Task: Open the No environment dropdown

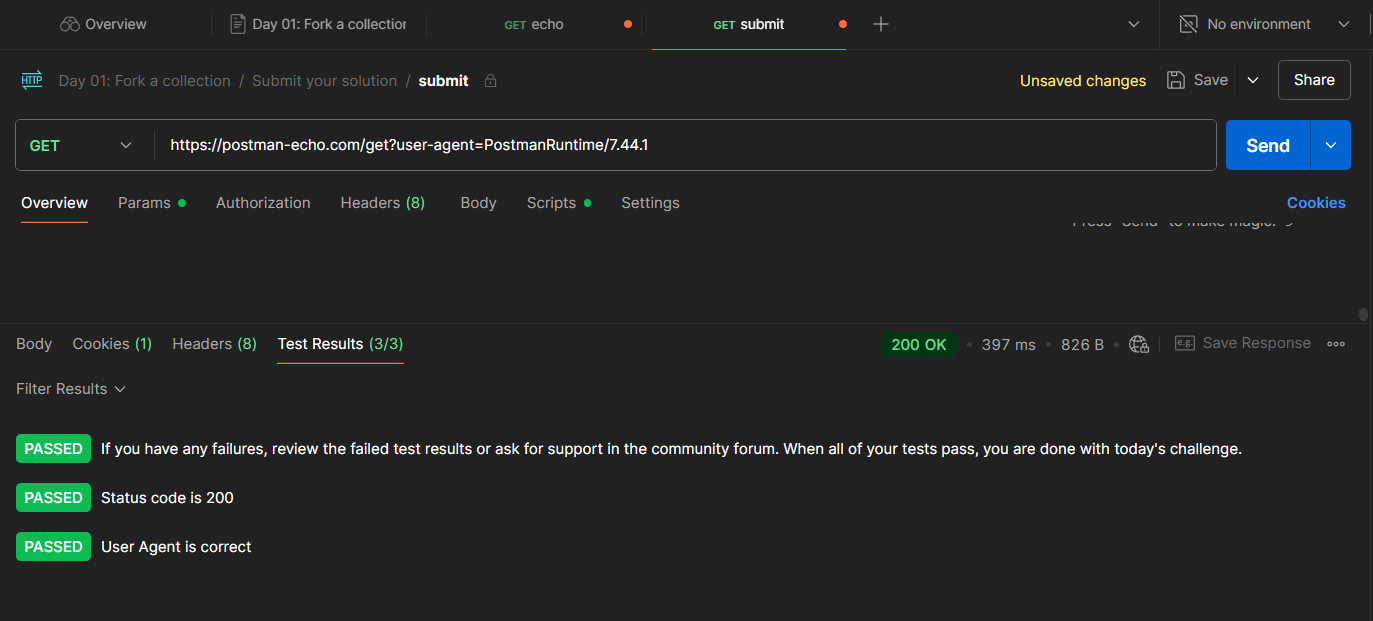Action: click(x=1265, y=24)
